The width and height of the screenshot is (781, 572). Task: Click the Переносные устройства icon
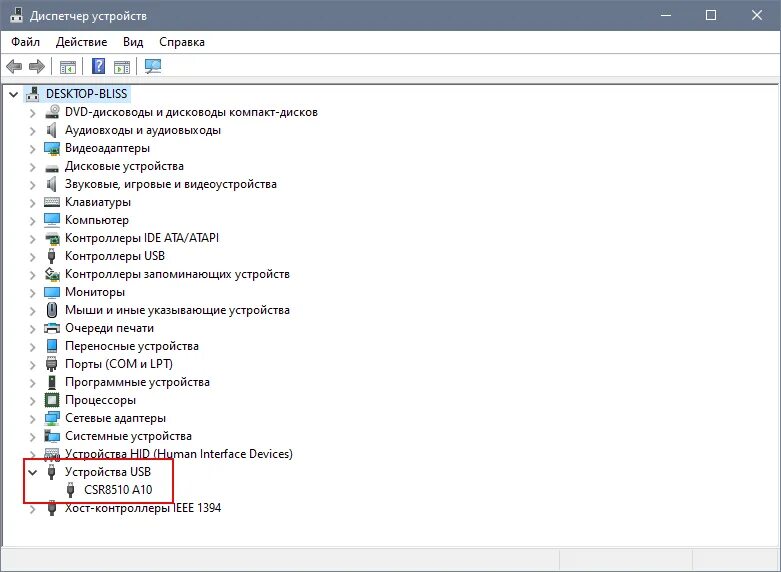point(52,346)
